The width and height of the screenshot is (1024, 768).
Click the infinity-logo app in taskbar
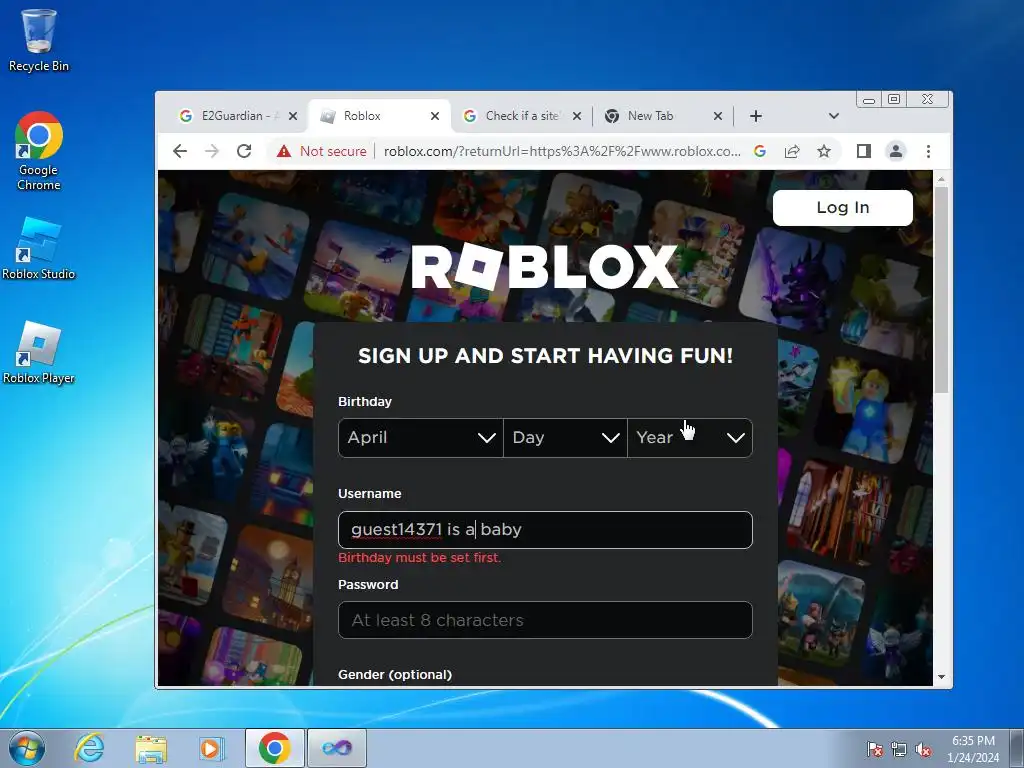[337, 748]
